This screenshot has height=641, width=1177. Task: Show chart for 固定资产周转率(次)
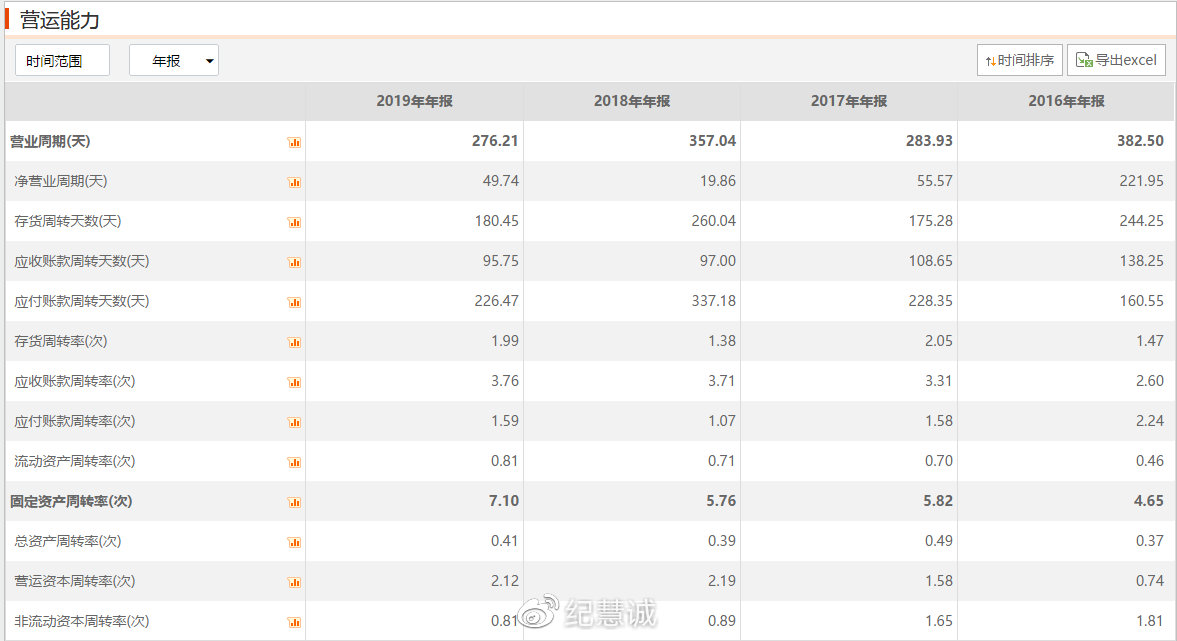(294, 502)
